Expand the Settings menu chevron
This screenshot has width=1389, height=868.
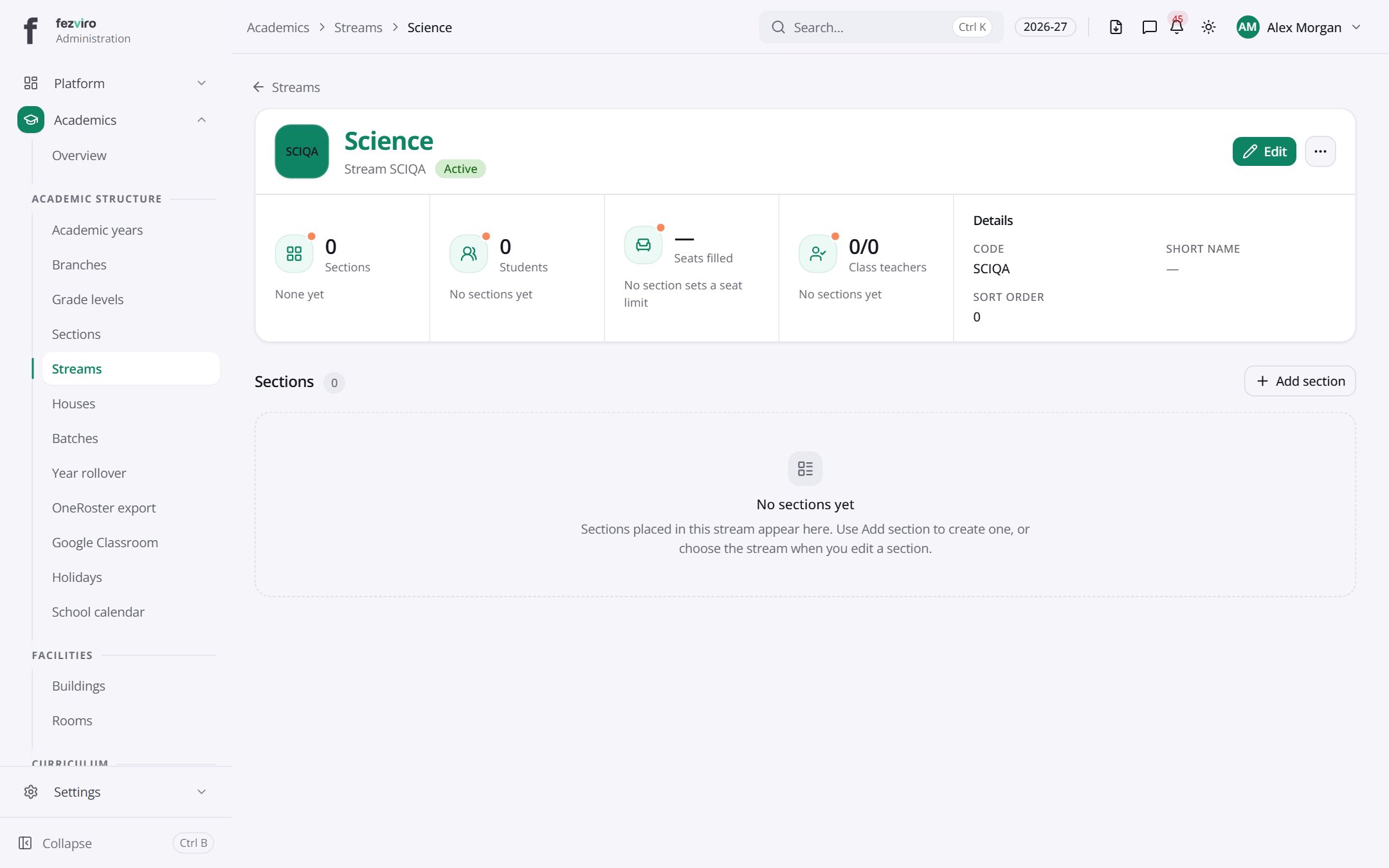point(201,791)
